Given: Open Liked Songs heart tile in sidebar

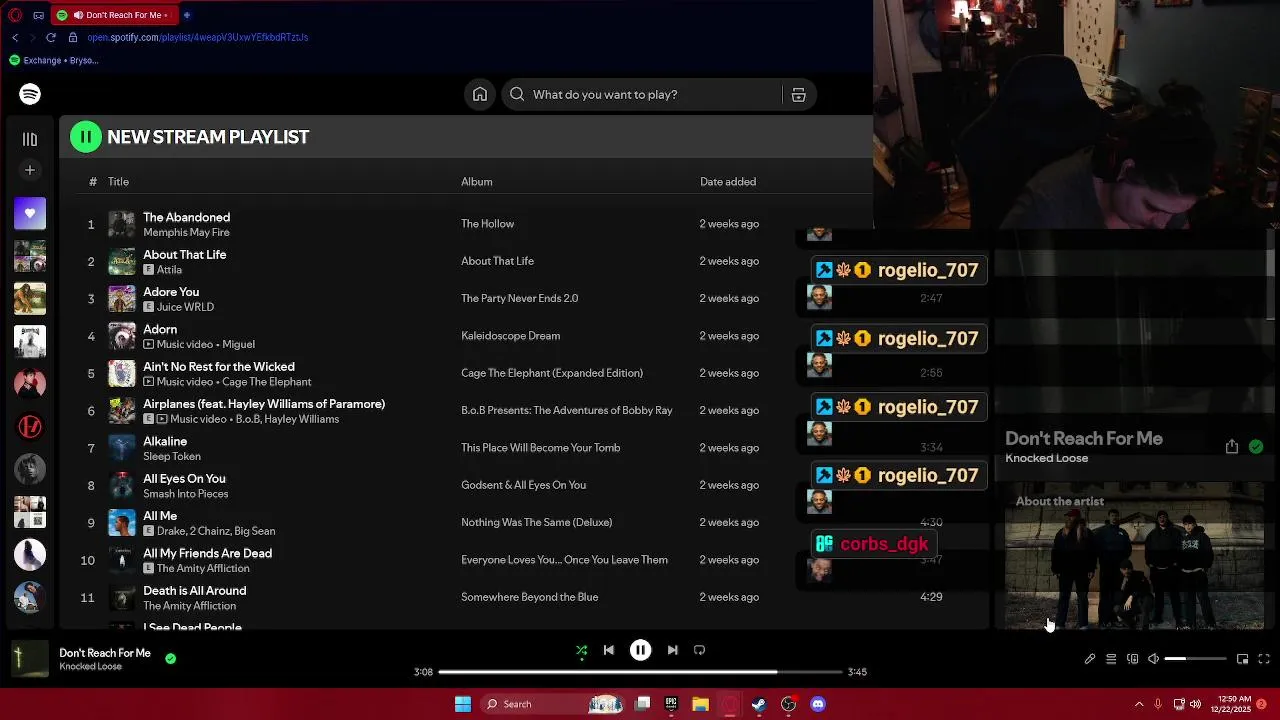Looking at the screenshot, I should [x=30, y=213].
